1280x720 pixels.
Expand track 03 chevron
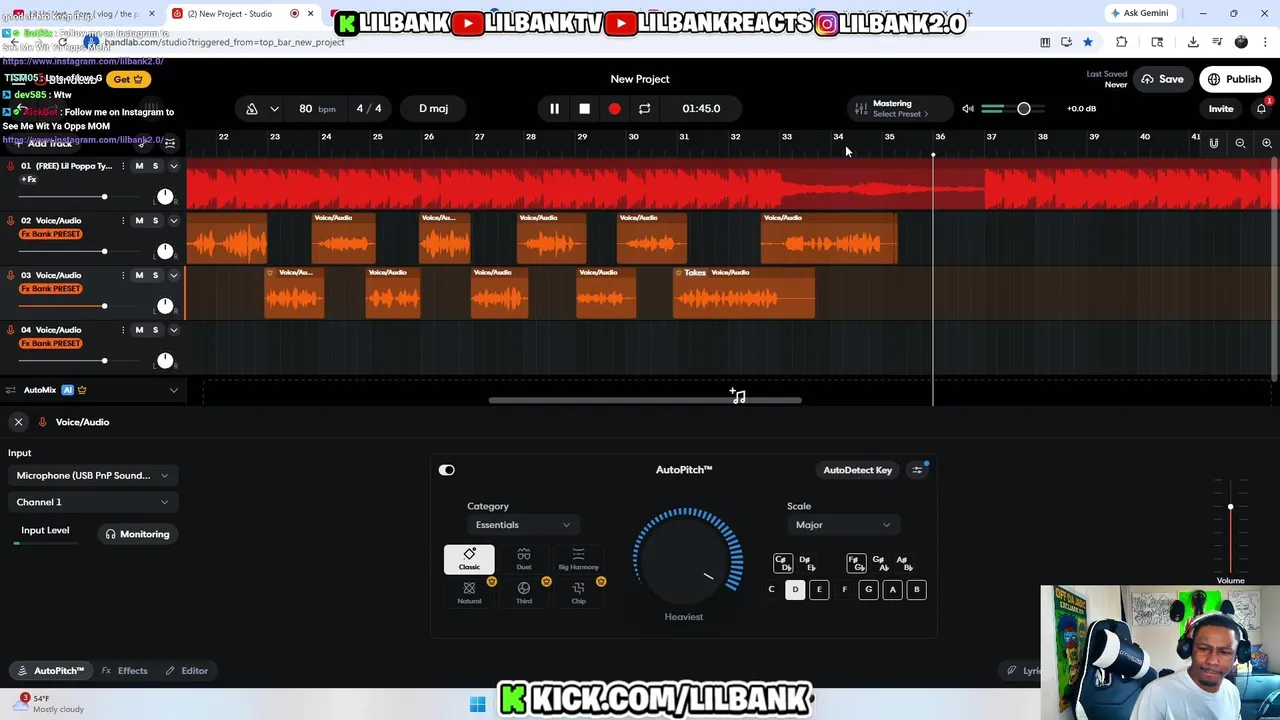coord(173,275)
